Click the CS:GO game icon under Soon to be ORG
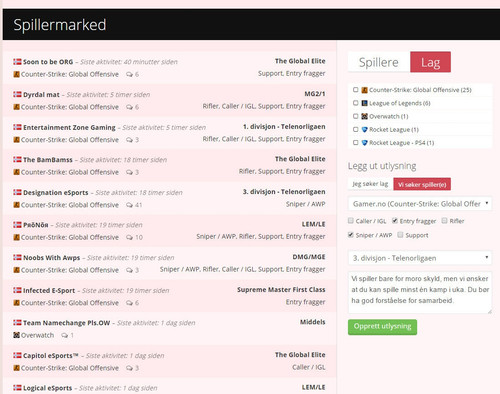The image size is (500, 394). (16, 74)
